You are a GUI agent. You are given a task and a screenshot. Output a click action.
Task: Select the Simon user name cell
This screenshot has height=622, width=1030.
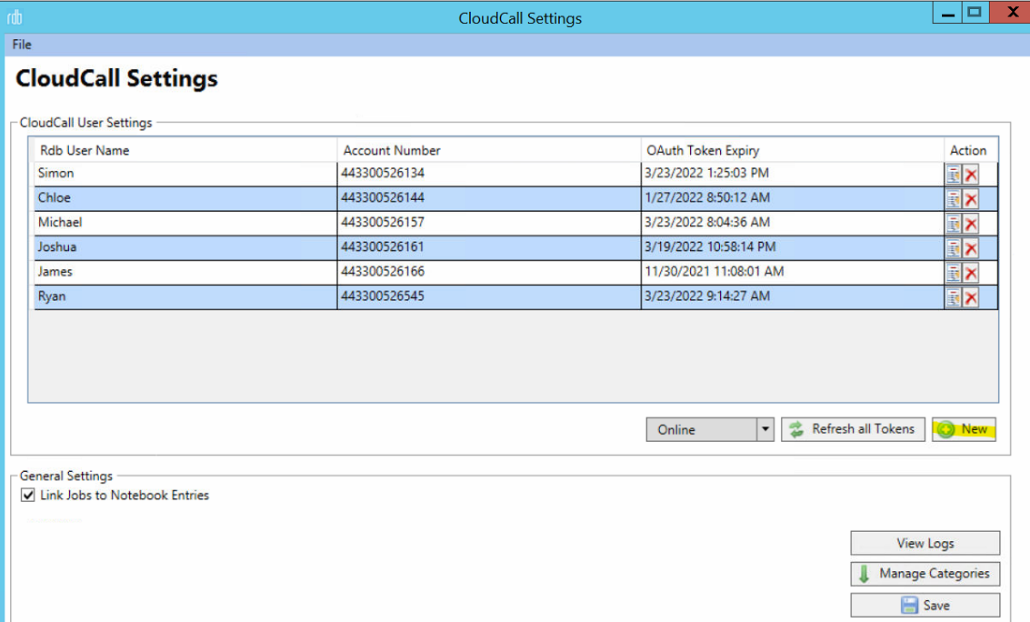(185, 173)
